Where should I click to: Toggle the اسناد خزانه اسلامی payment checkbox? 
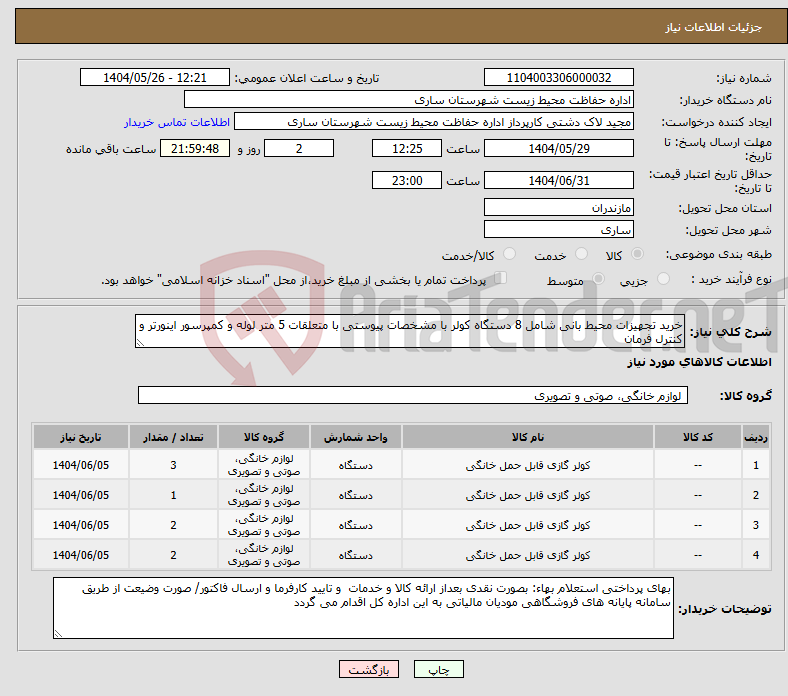coord(501,279)
